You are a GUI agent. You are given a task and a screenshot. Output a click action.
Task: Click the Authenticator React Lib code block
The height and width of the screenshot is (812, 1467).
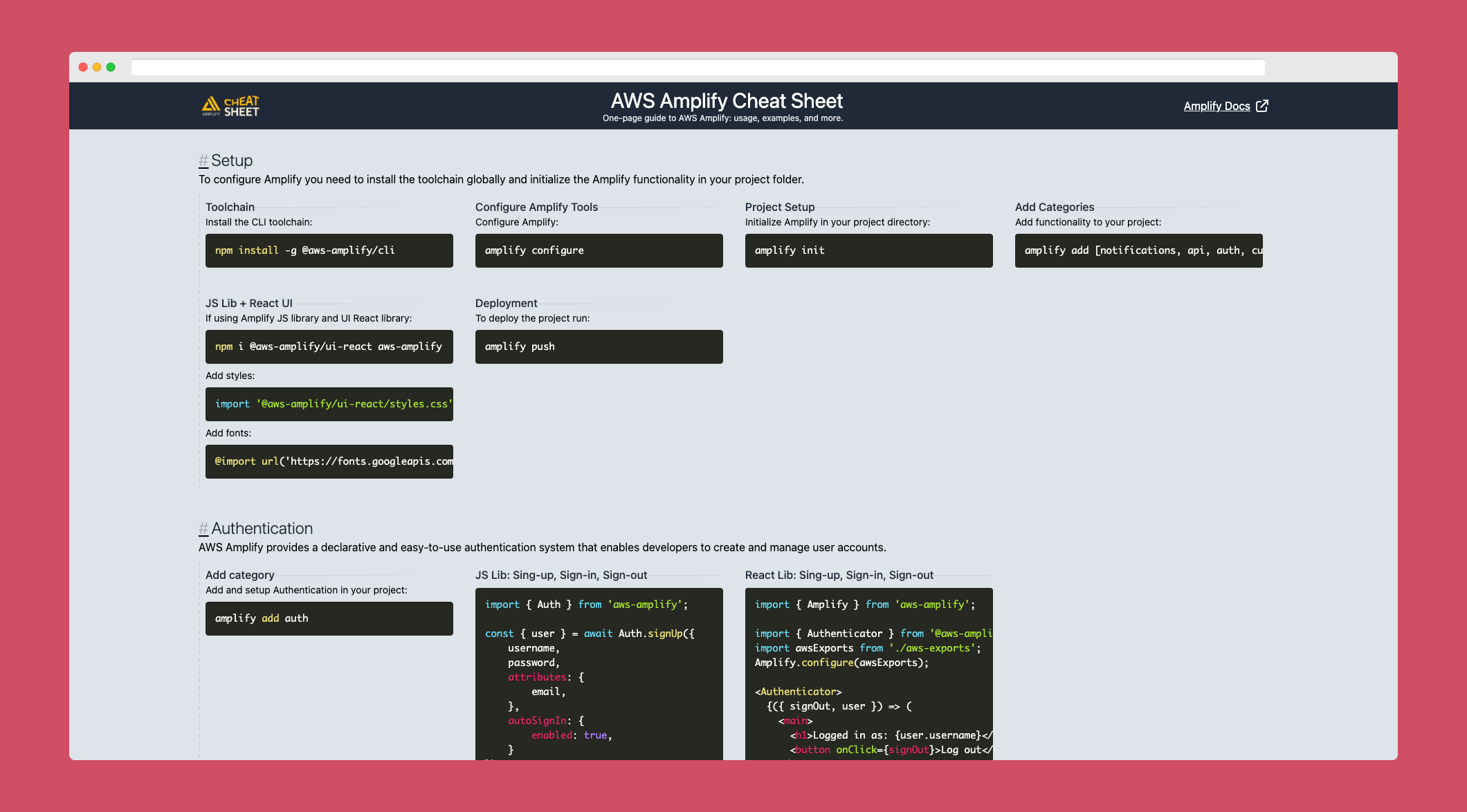pyautogui.click(x=869, y=674)
